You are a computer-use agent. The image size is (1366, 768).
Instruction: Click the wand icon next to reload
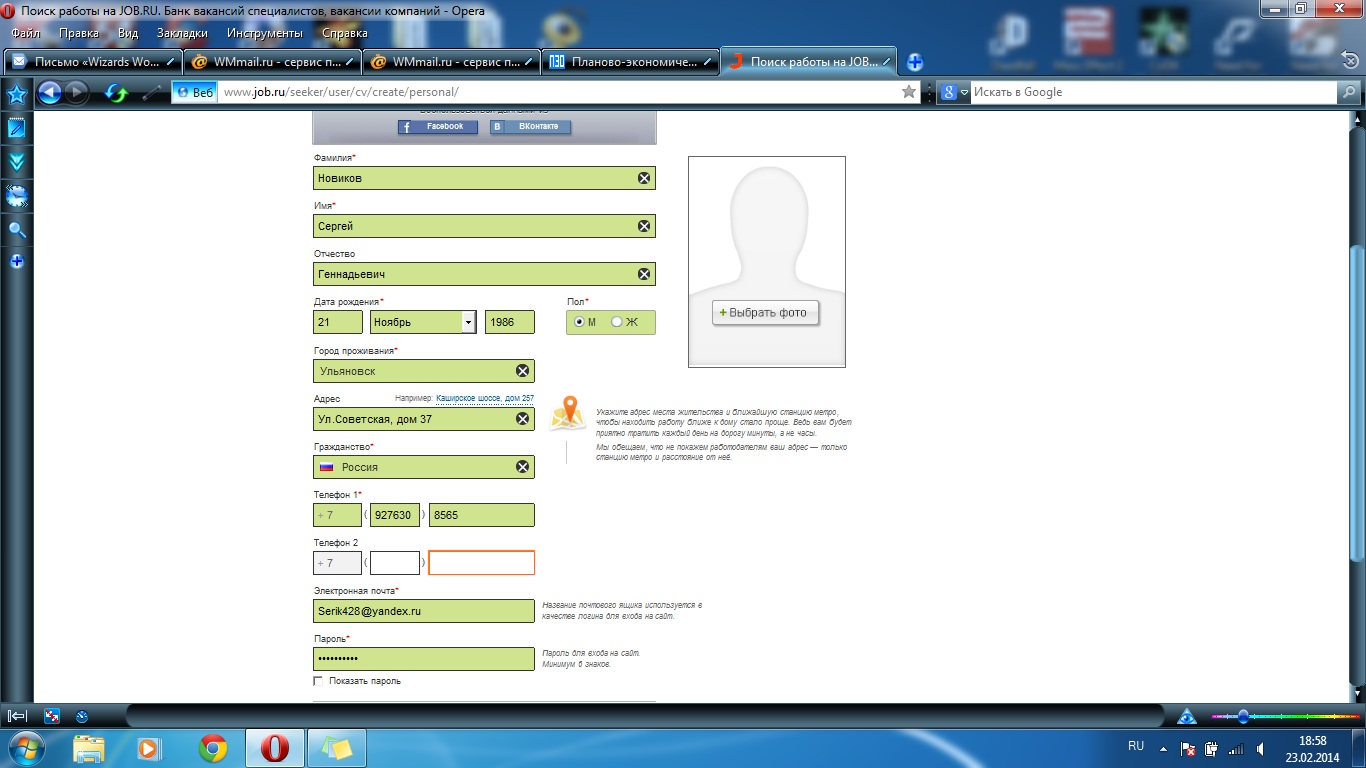pyautogui.click(x=152, y=93)
